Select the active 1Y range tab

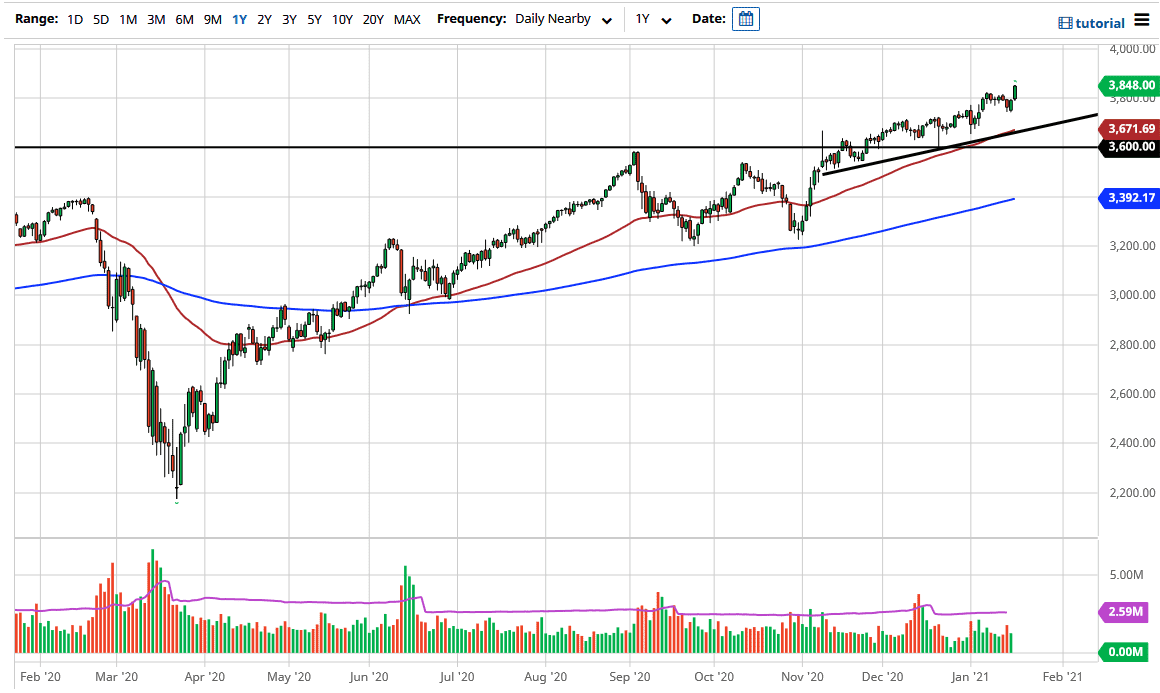pyautogui.click(x=239, y=19)
